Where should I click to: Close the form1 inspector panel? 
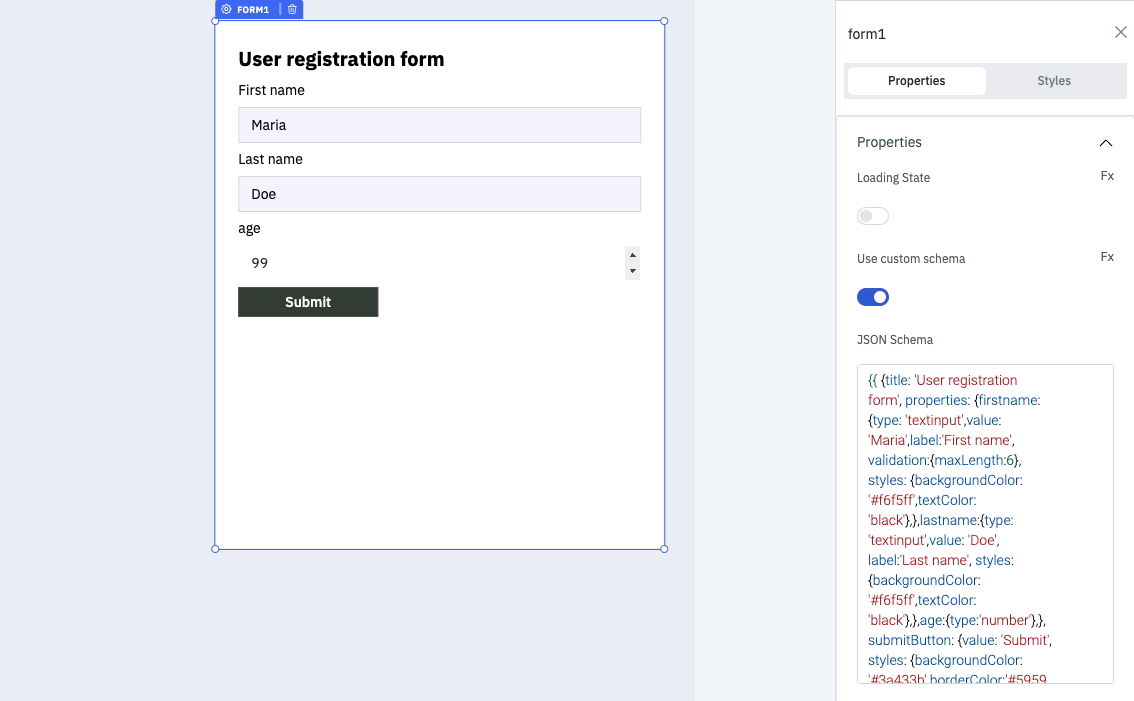pos(1120,32)
